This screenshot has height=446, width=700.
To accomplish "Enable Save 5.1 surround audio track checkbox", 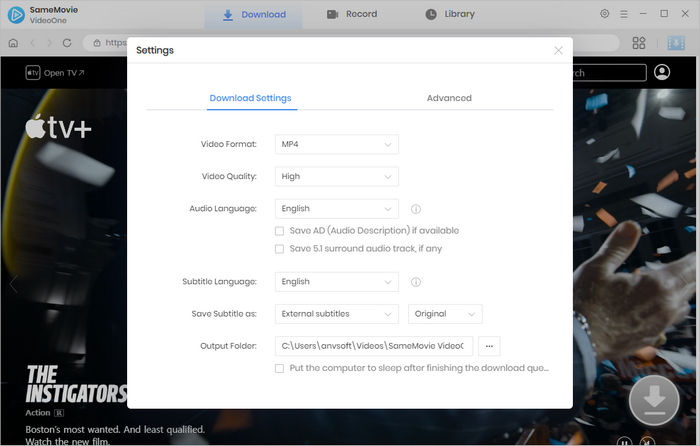I will coord(279,249).
